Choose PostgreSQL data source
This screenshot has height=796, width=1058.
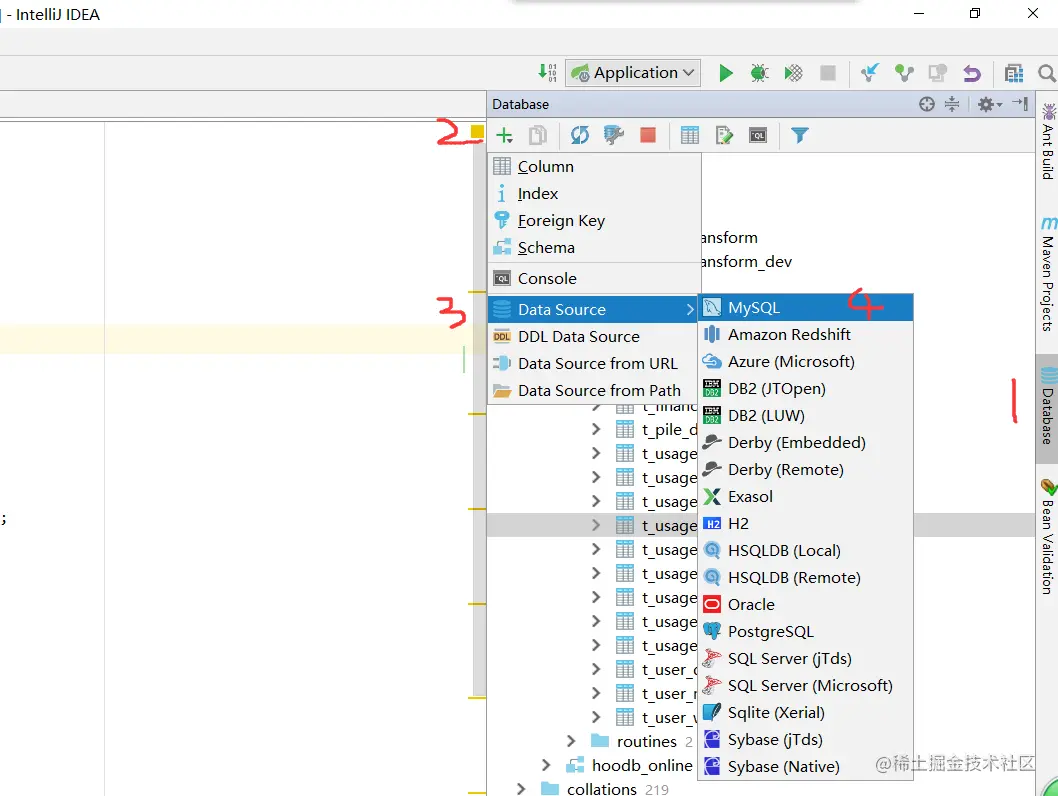(x=806, y=631)
